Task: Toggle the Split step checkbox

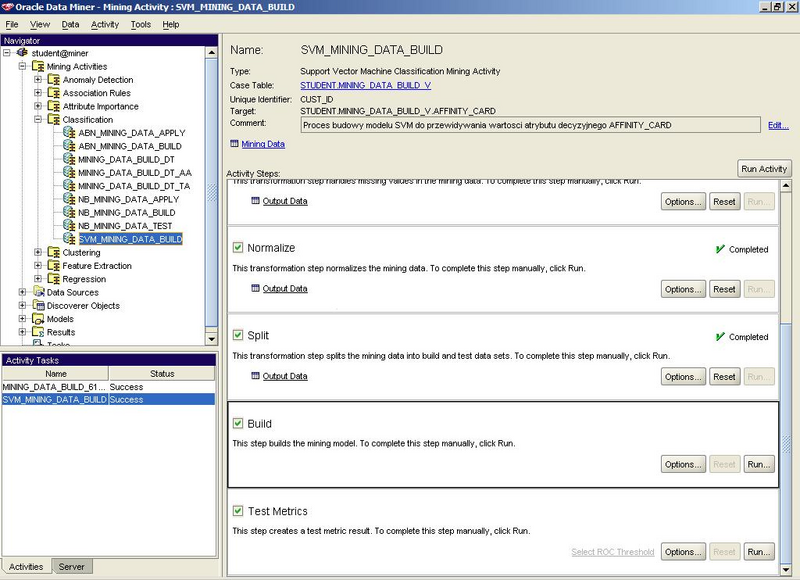Action: point(238,335)
